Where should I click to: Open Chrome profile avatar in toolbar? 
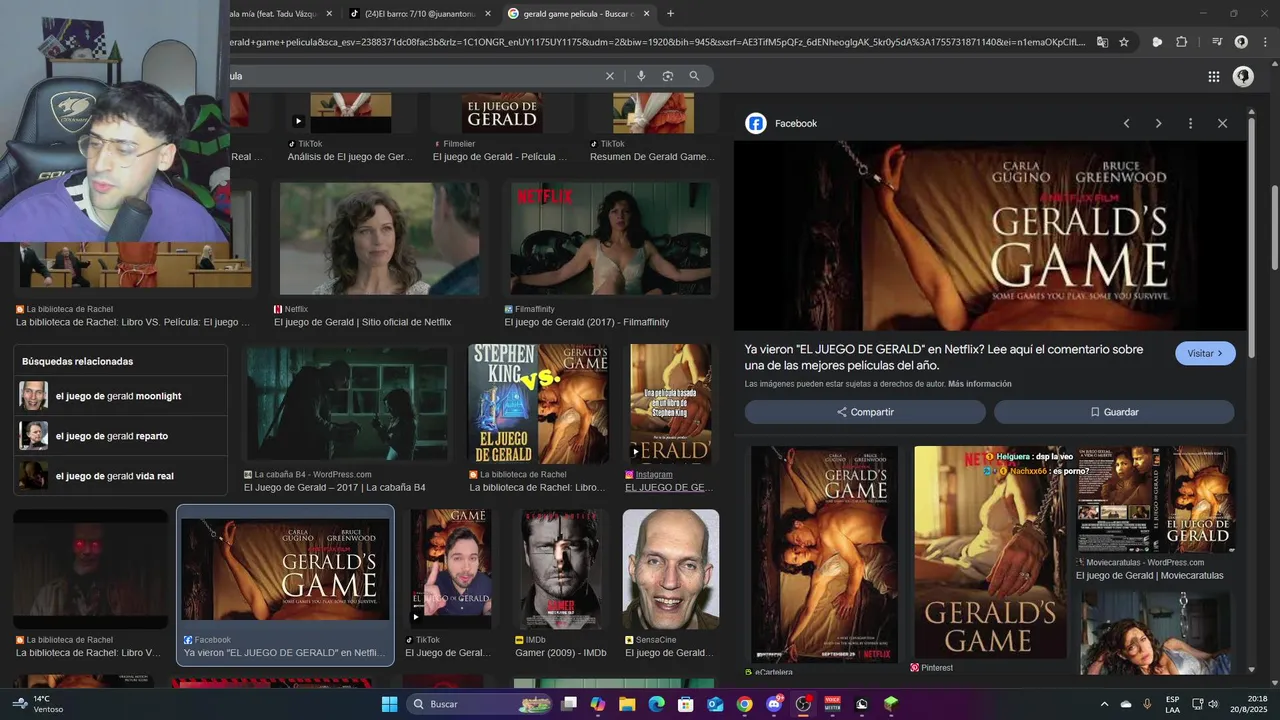1241,42
